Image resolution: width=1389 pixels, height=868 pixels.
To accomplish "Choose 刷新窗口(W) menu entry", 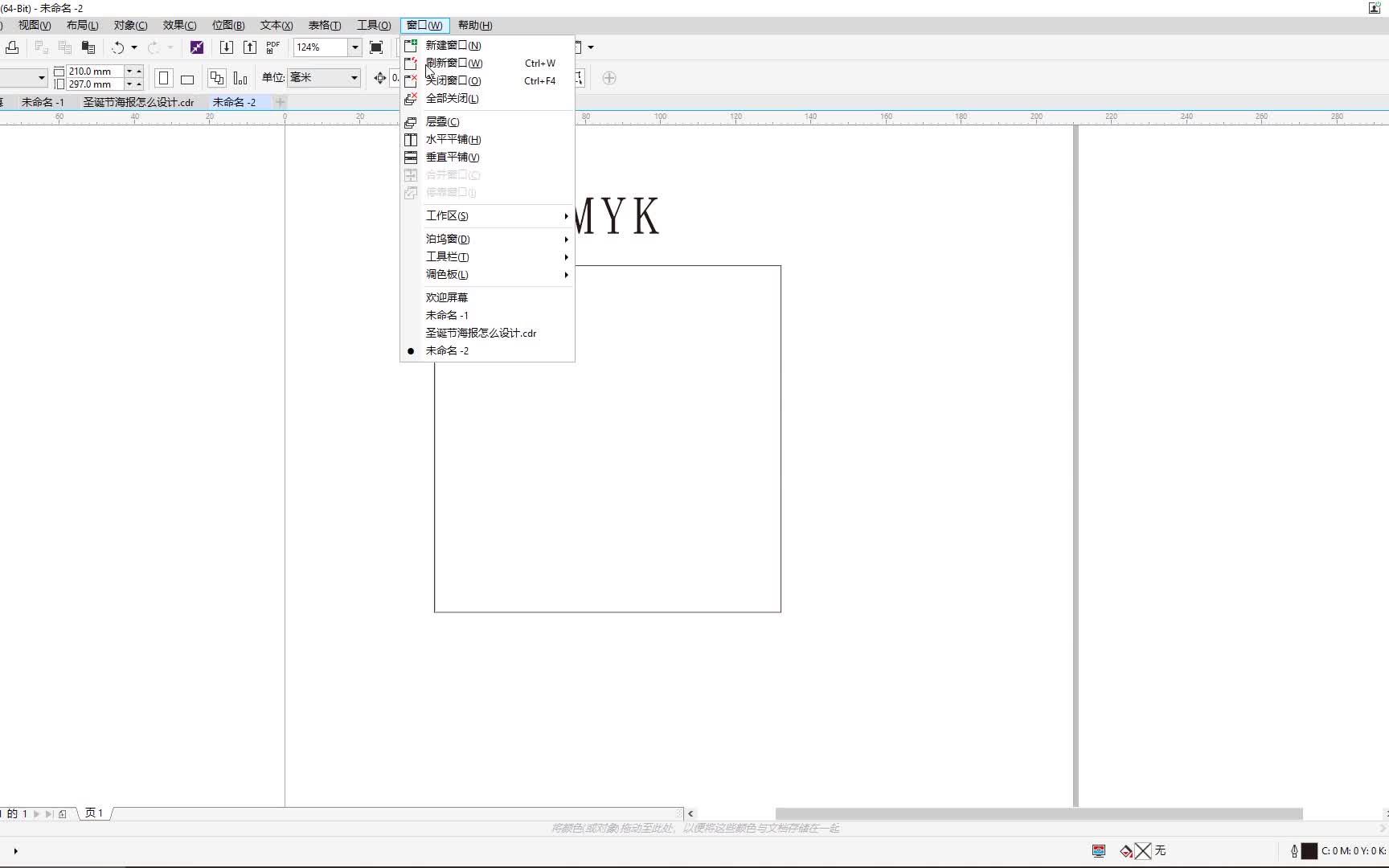I will point(487,63).
